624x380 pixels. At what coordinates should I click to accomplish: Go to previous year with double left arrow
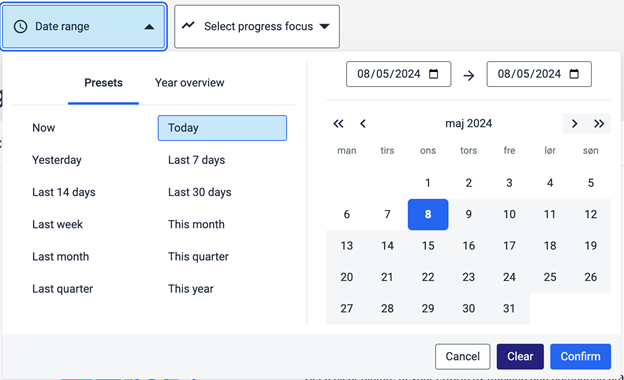click(338, 123)
